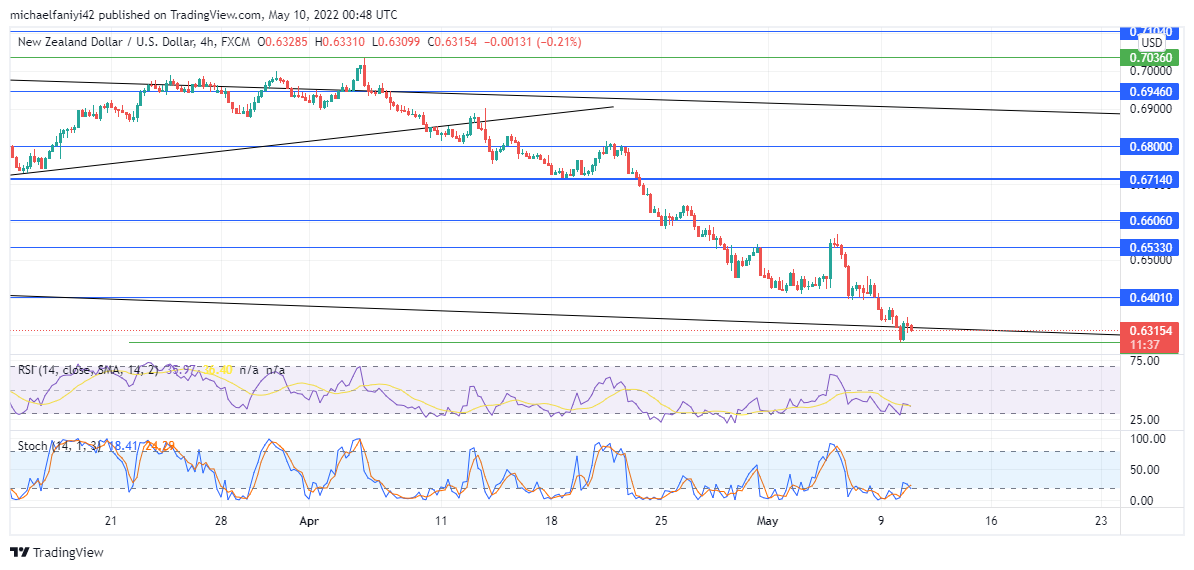The width and height of the screenshot is (1194, 570).
Task: Select the 11:37 candle countdown label
Action: pyautogui.click(x=1144, y=344)
